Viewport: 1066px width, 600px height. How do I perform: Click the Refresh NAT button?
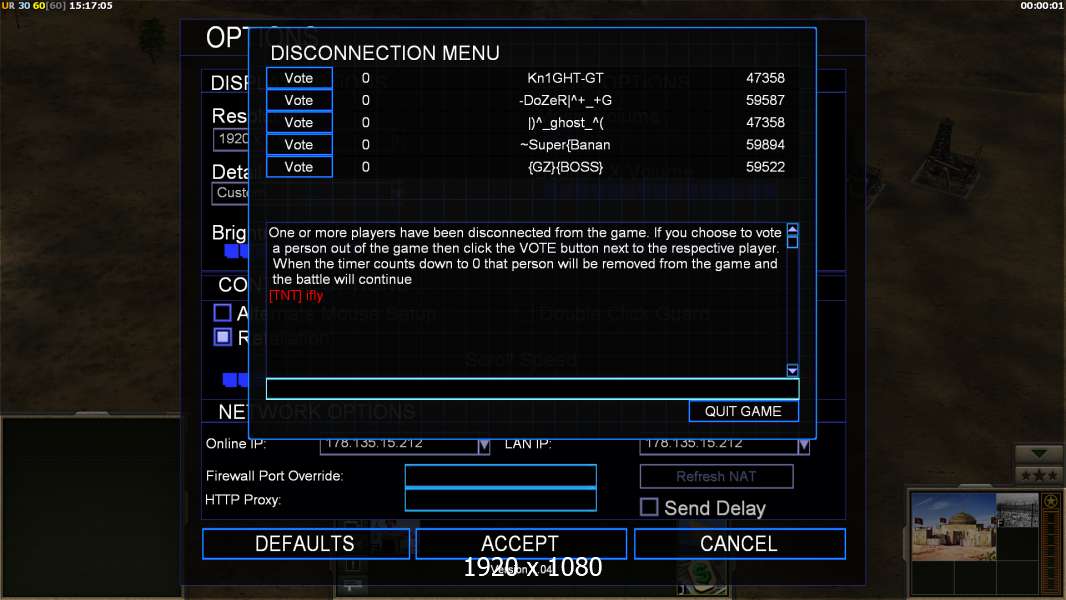[x=716, y=476]
